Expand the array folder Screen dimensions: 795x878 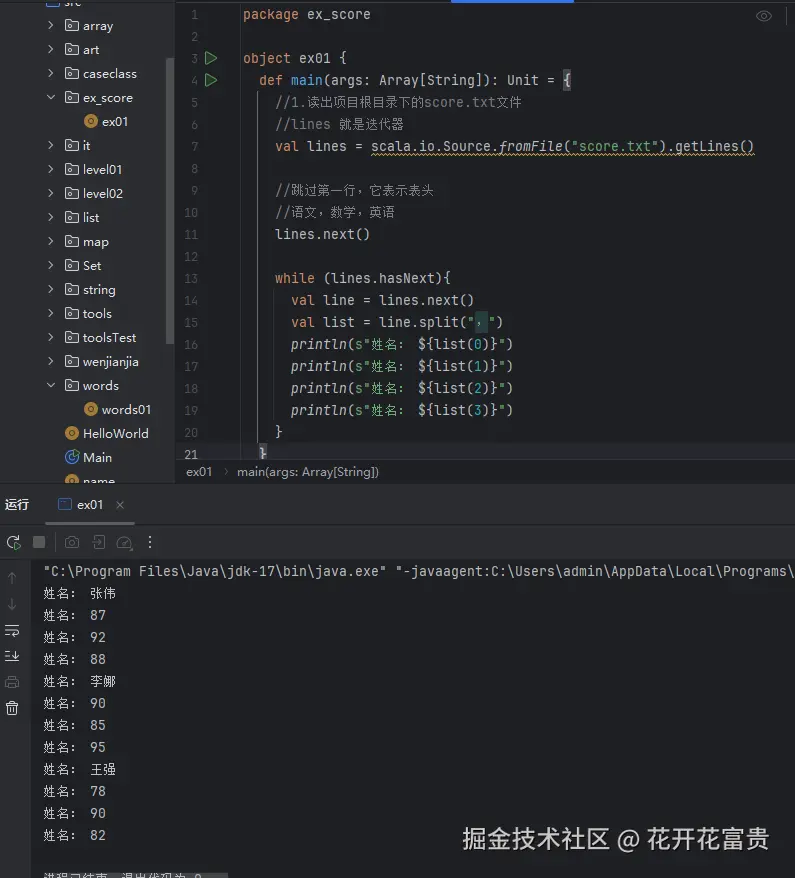51,25
